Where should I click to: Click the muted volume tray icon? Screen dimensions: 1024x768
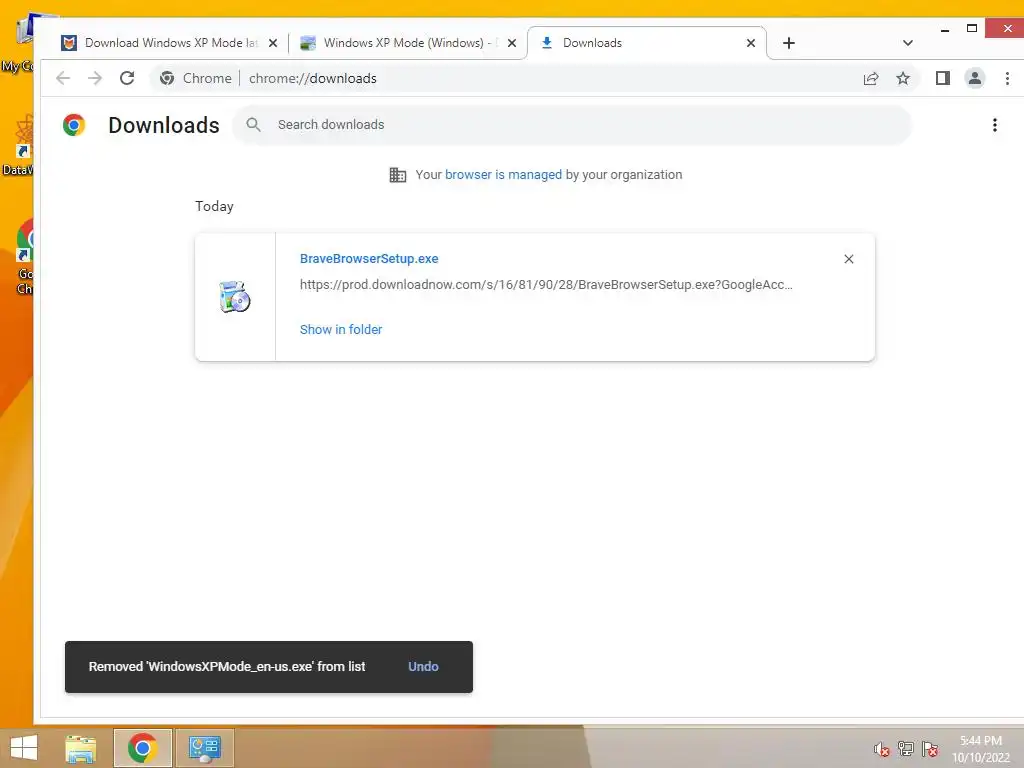882,749
